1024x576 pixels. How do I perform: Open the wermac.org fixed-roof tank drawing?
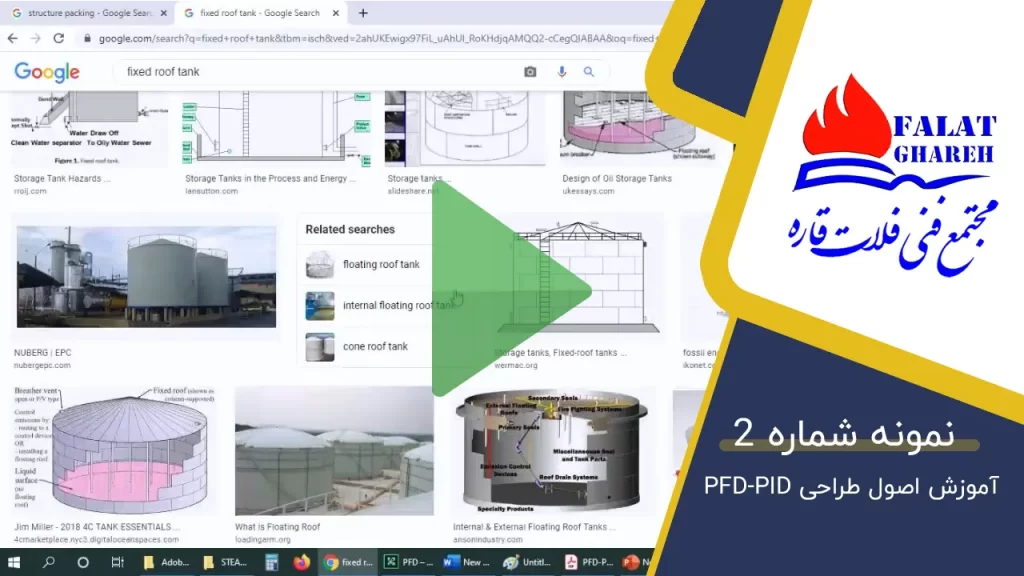pyautogui.click(x=579, y=278)
